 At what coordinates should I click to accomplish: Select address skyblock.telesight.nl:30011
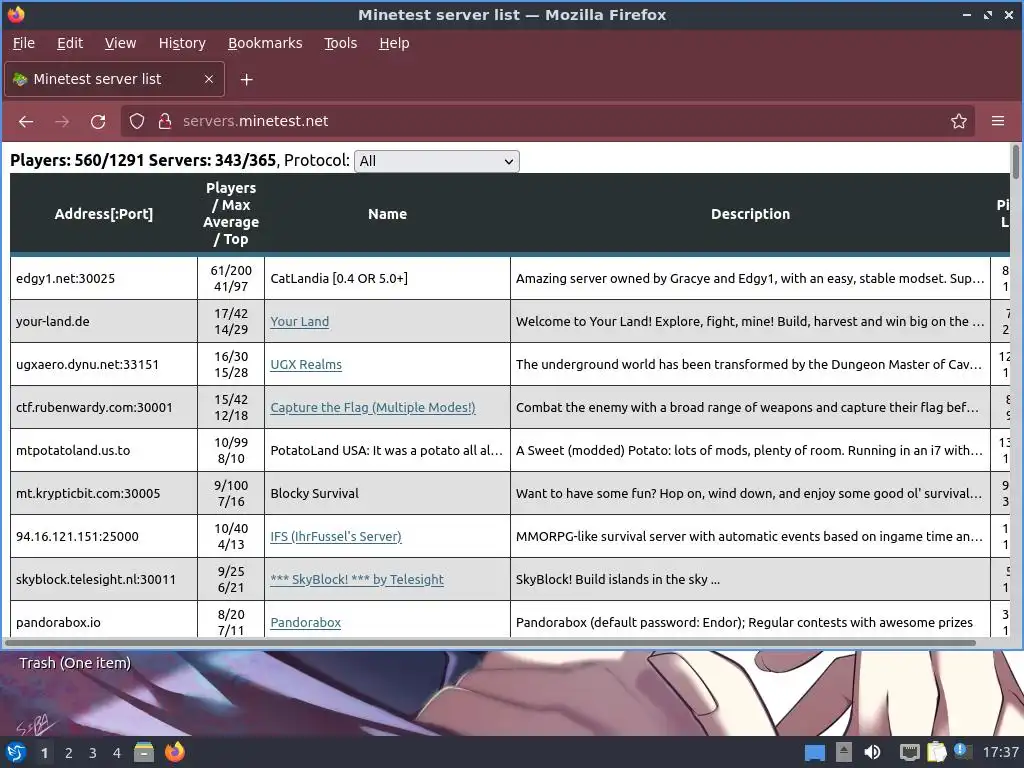(x=96, y=579)
